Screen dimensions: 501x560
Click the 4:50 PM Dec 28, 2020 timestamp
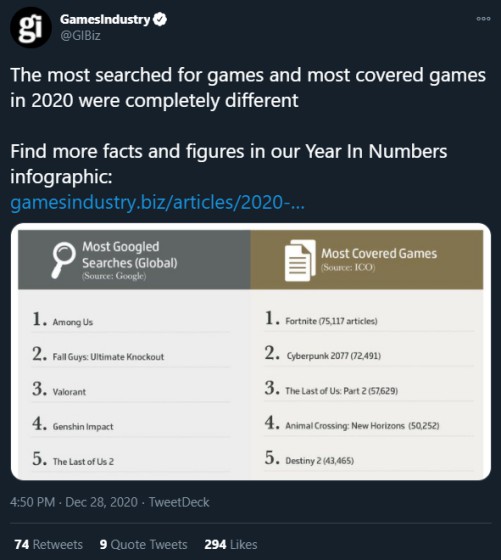click(74, 502)
